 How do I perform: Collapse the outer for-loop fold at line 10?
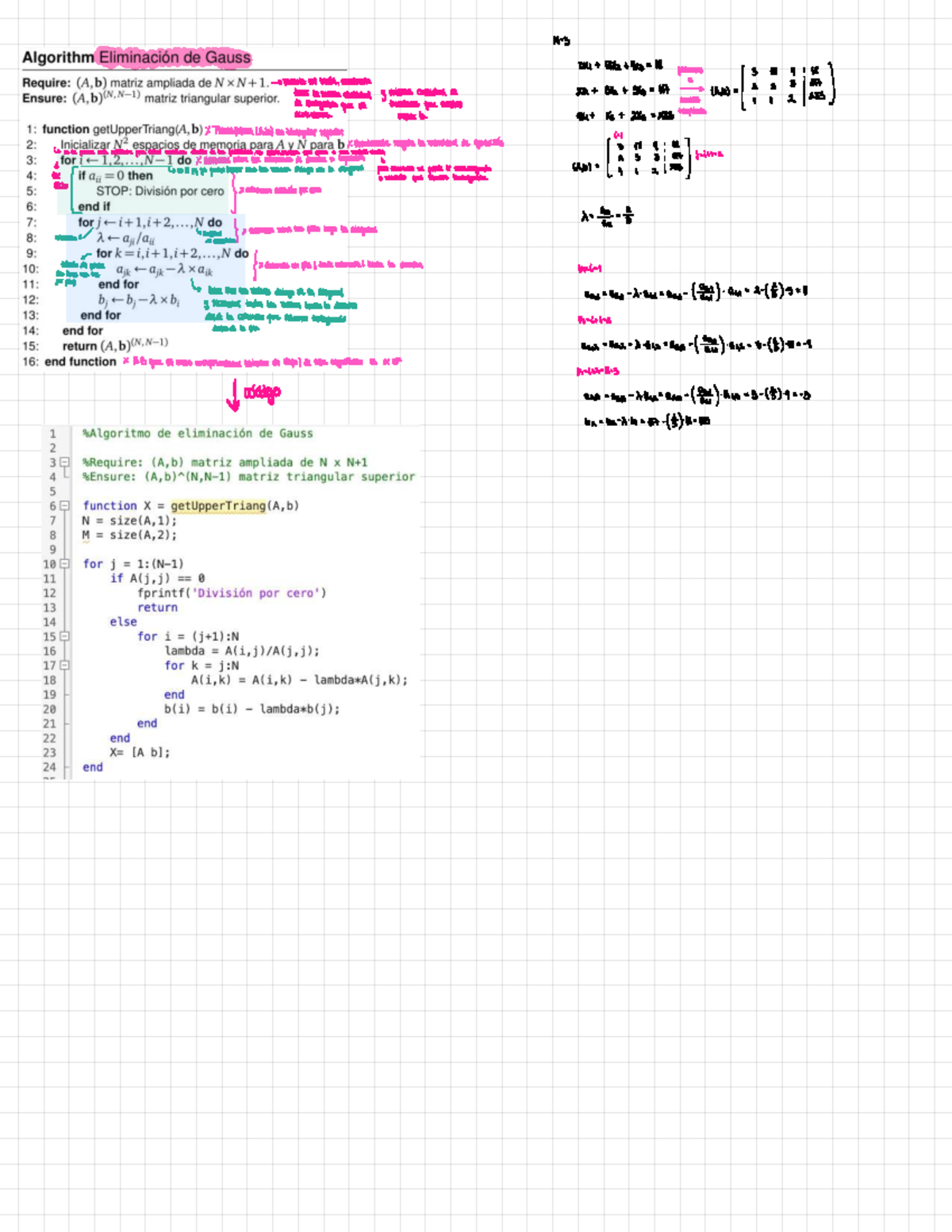[x=65, y=564]
